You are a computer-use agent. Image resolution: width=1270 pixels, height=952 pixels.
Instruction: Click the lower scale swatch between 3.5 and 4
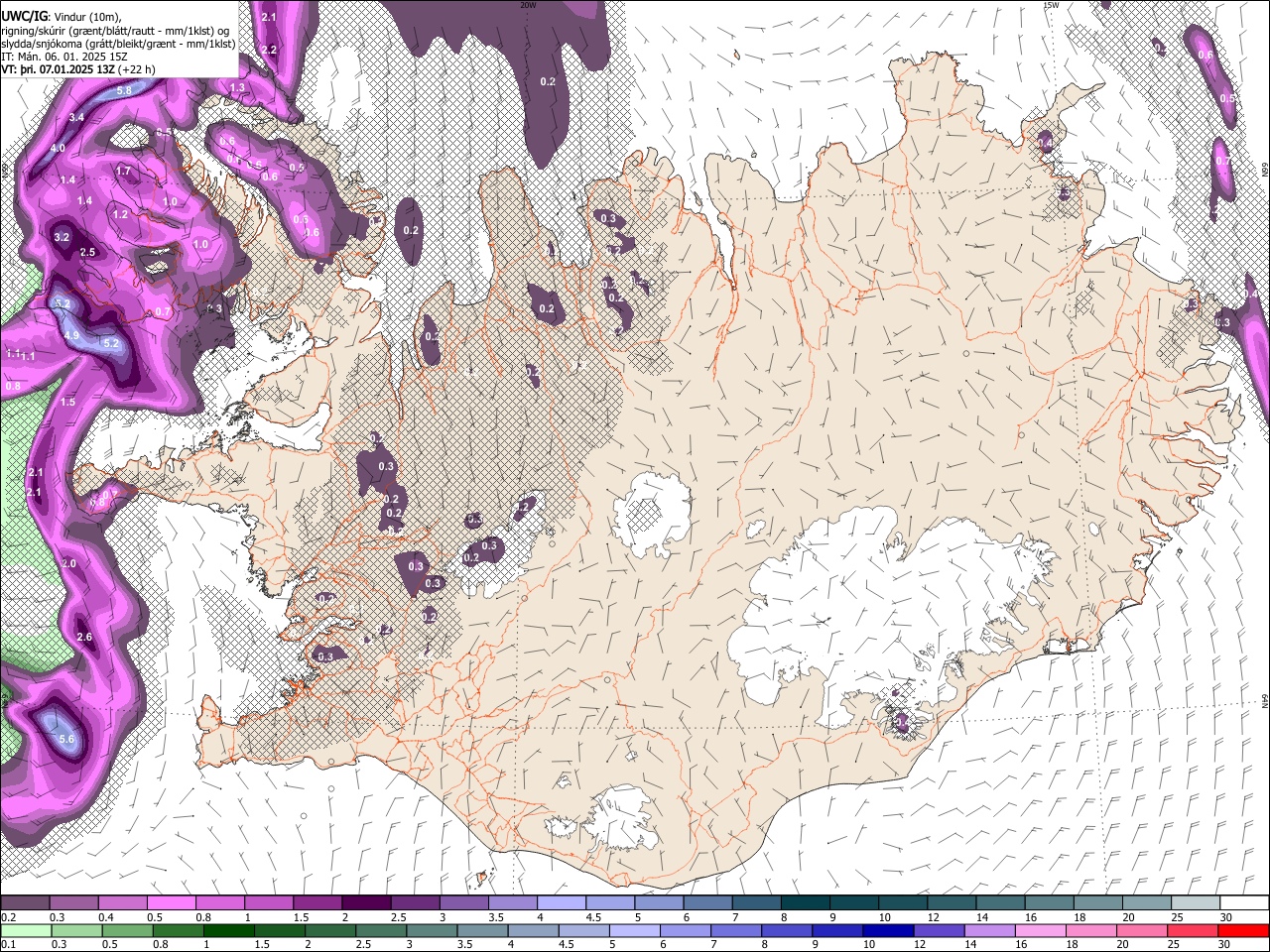coord(480,930)
